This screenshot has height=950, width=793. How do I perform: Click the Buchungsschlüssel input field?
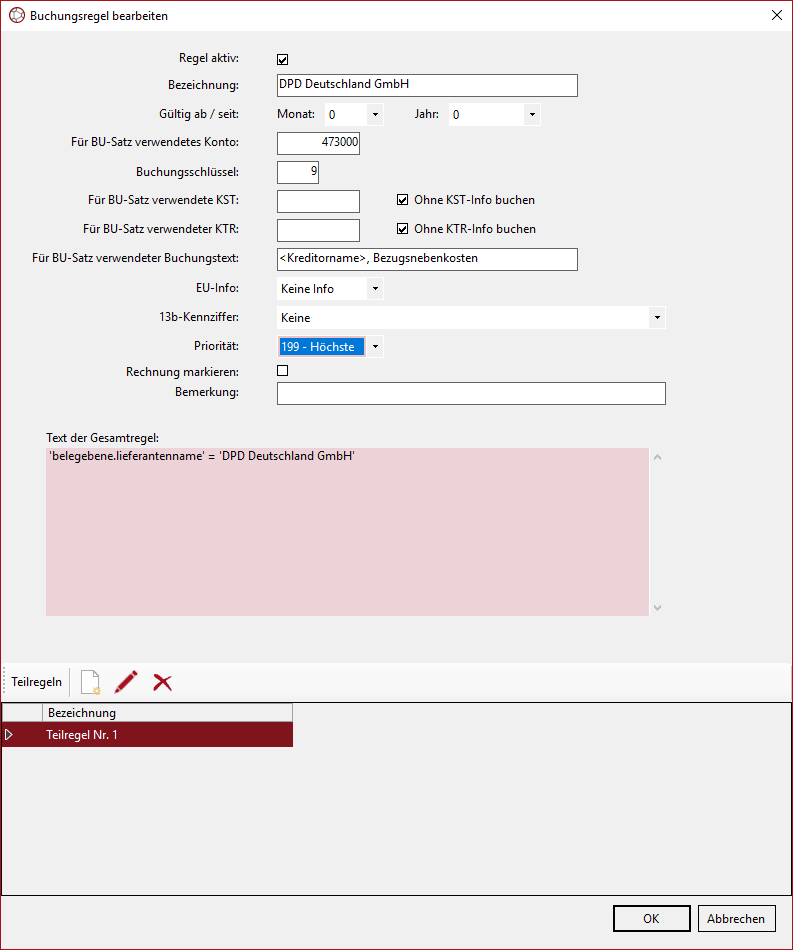pyautogui.click(x=297, y=172)
